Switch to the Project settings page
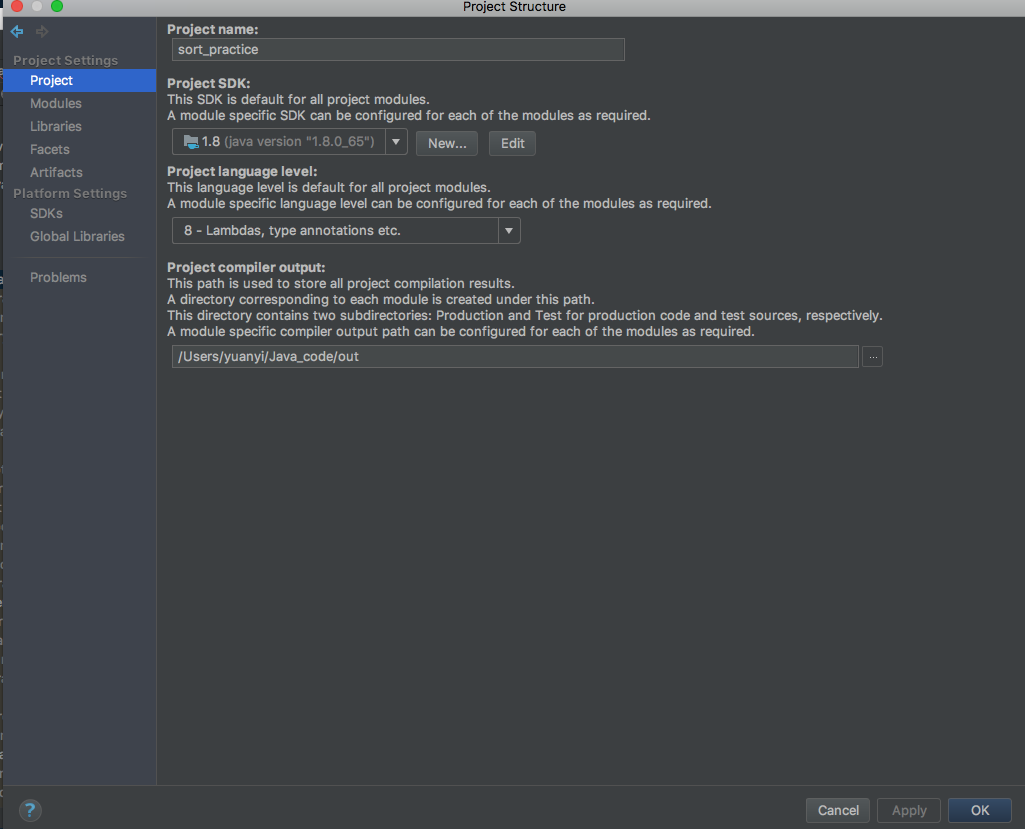 pos(50,80)
